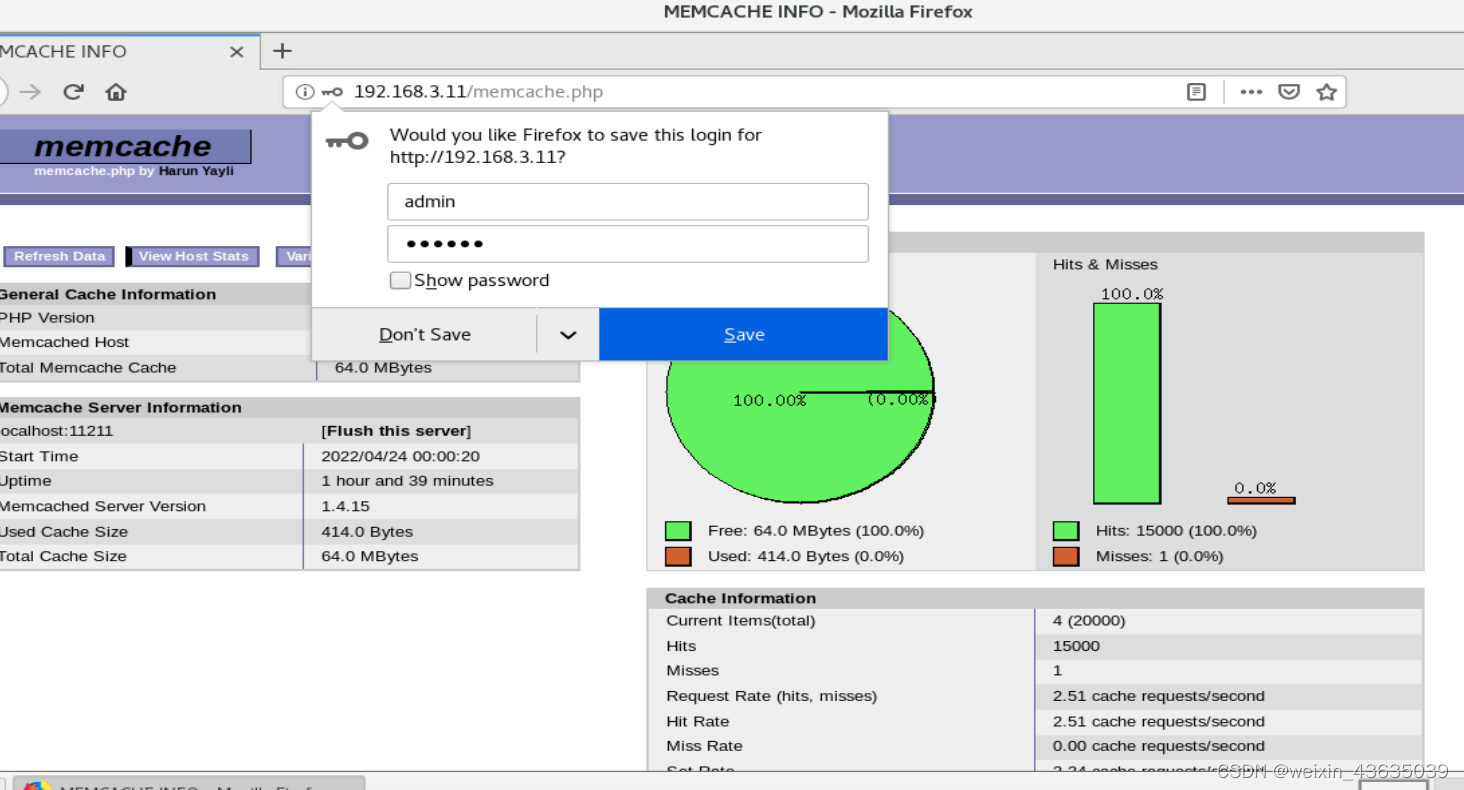Select the Uptime value 1 hour and 39 minutes
The width and height of the screenshot is (1464, 790).
[407, 481]
